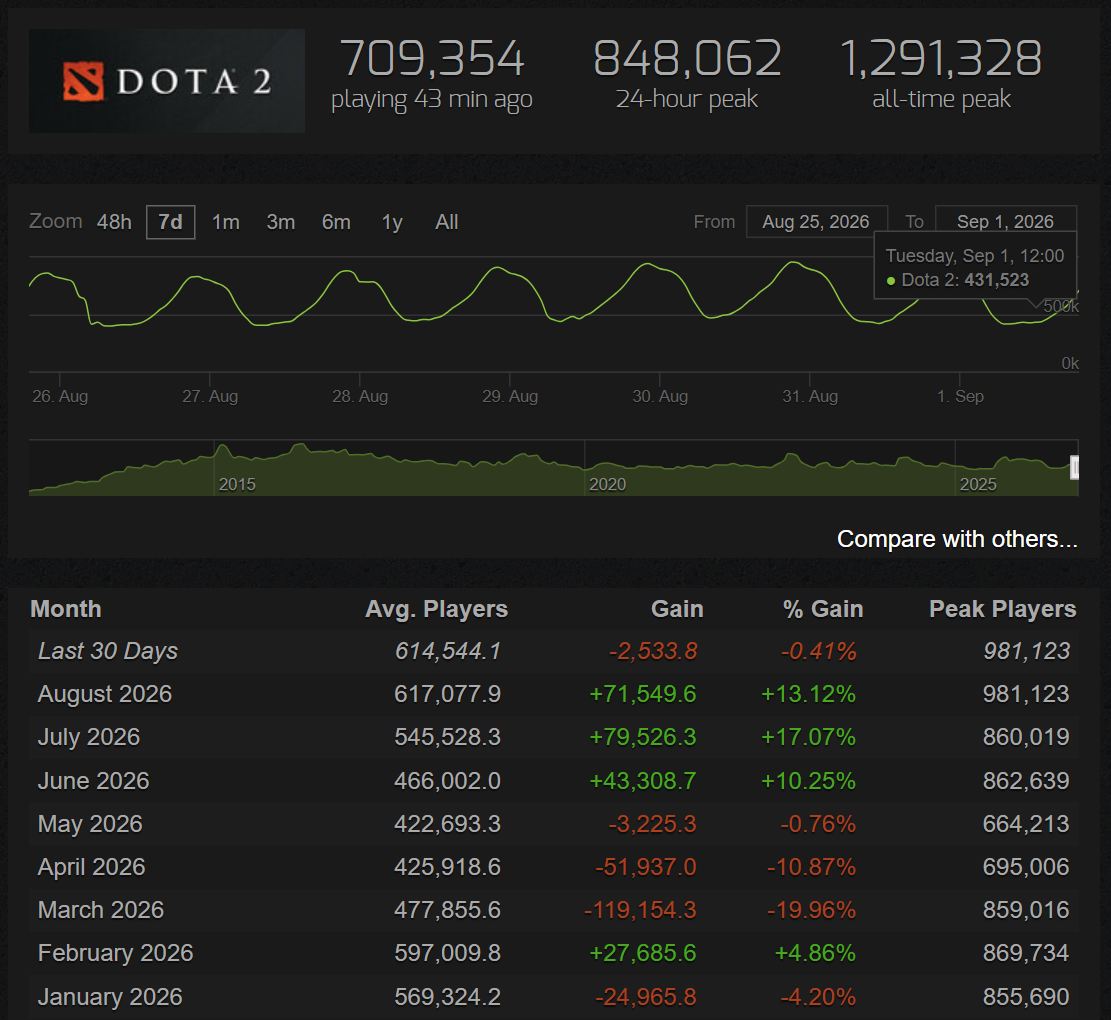Image resolution: width=1111 pixels, height=1020 pixels.
Task: Edit the From date field
Action: point(816,222)
